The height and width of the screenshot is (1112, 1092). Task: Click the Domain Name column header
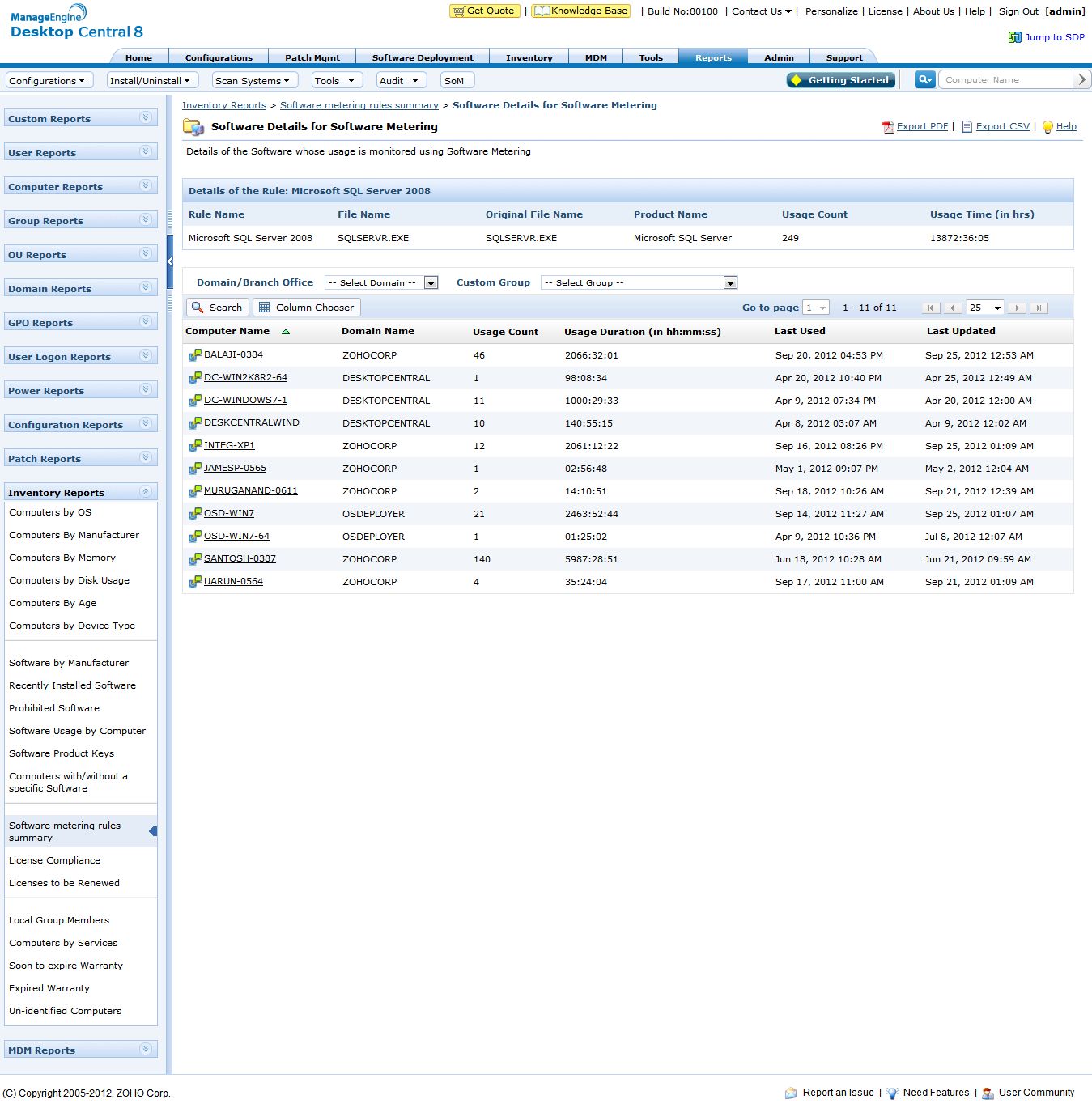[x=378, y=331]
